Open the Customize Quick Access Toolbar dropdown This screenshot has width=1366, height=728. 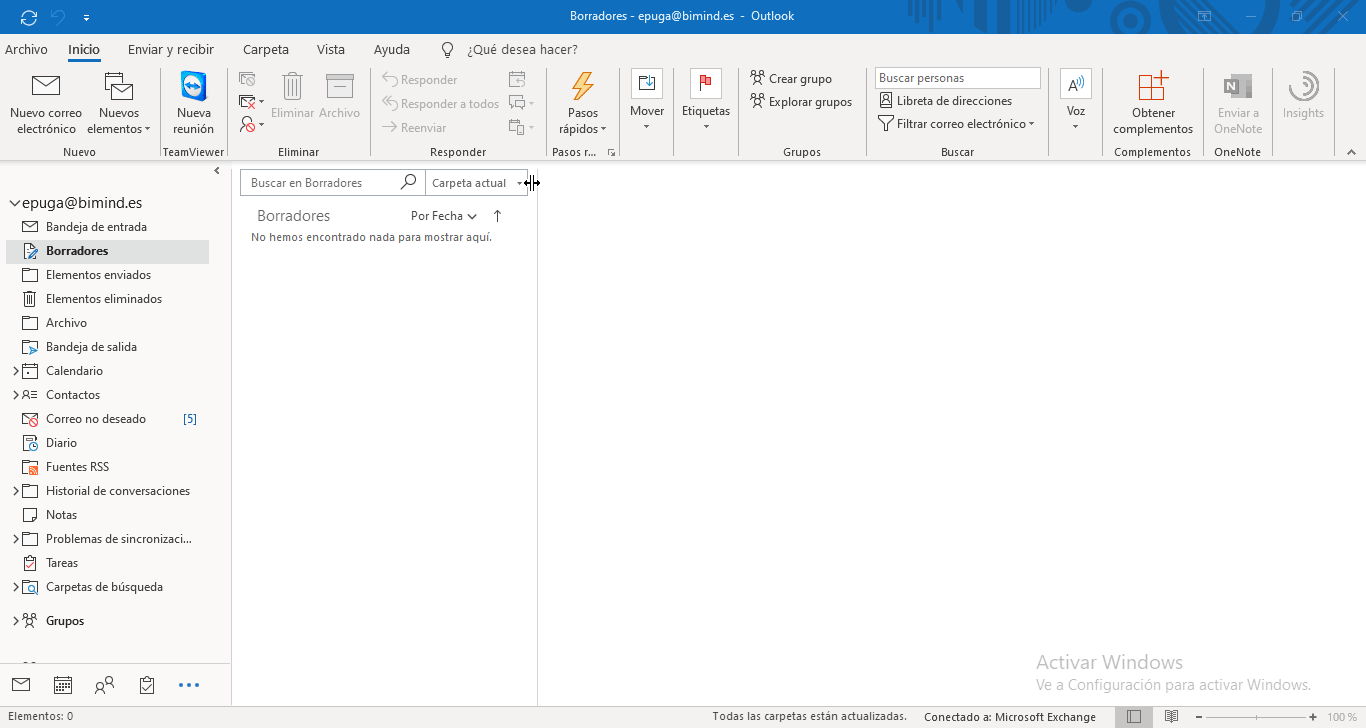[x=87, y=17]
